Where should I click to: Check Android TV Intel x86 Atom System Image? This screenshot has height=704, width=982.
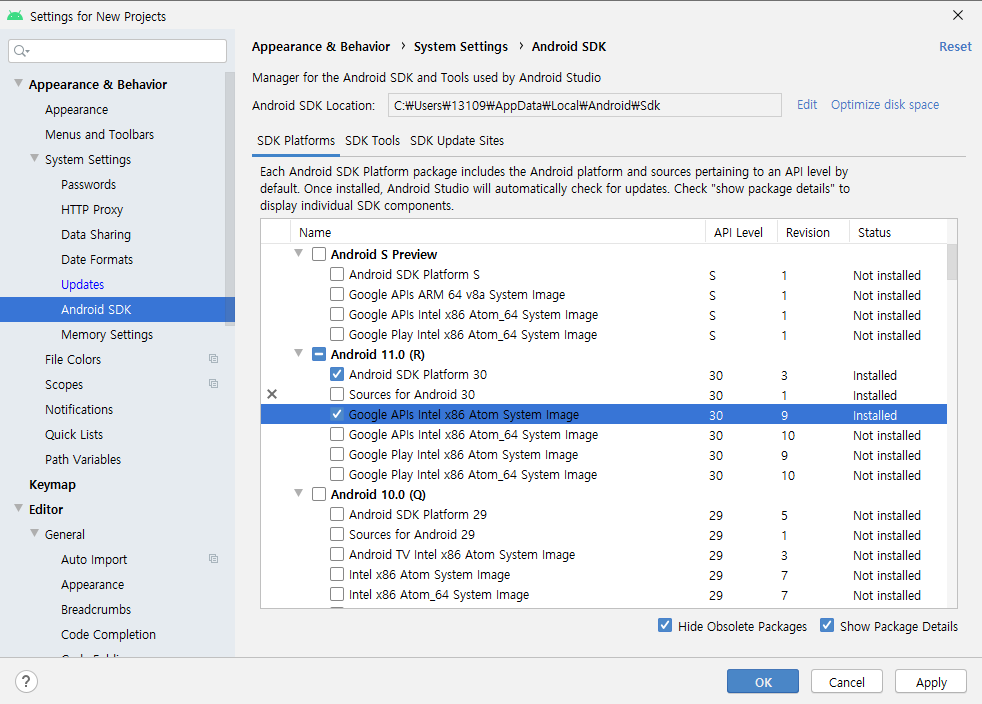(337, 555)
